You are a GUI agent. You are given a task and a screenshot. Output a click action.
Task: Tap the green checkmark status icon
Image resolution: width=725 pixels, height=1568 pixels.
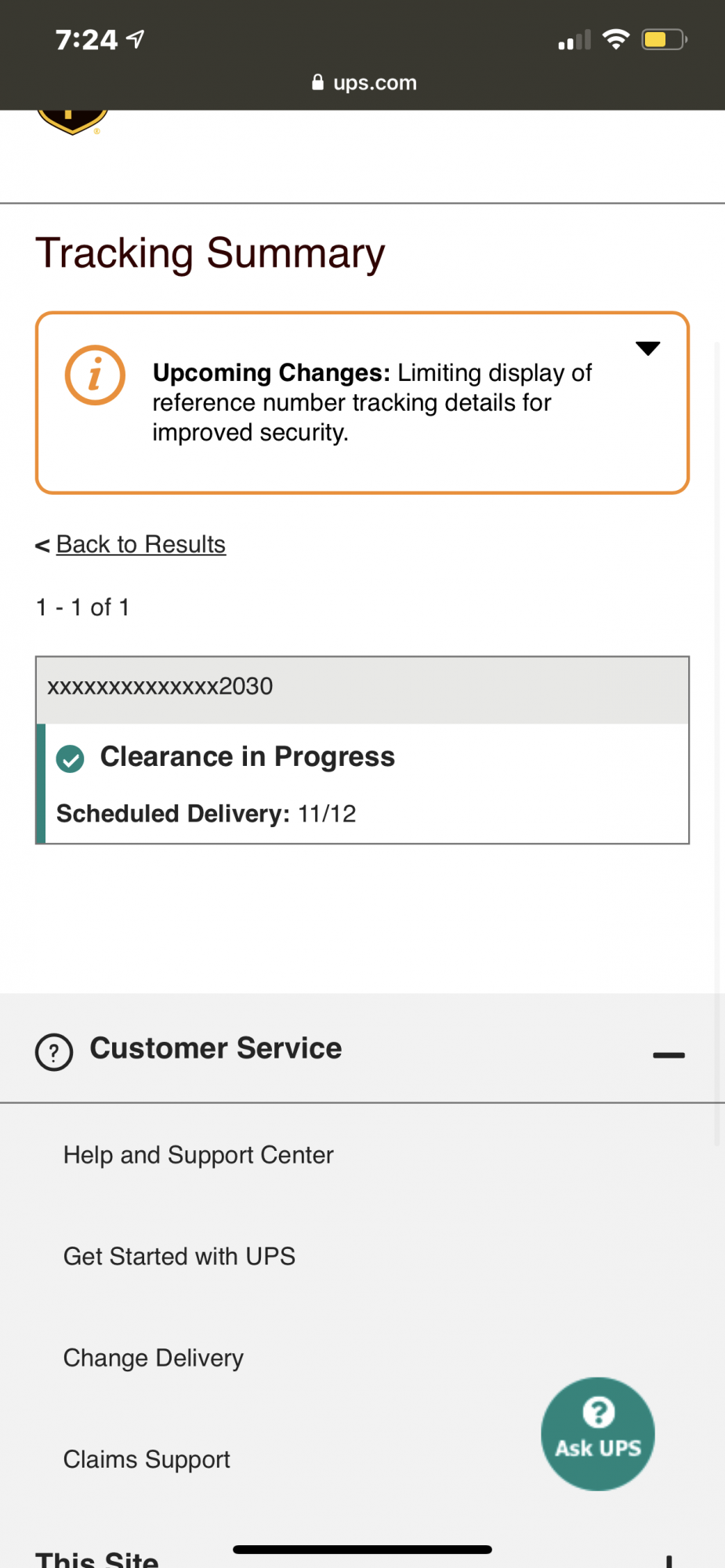[x=71, y=758]
